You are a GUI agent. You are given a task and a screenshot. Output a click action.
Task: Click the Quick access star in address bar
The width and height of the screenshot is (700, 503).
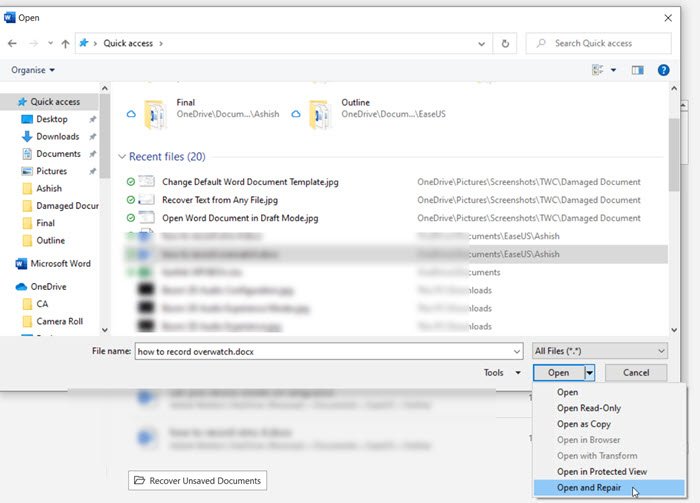(83, 43)
